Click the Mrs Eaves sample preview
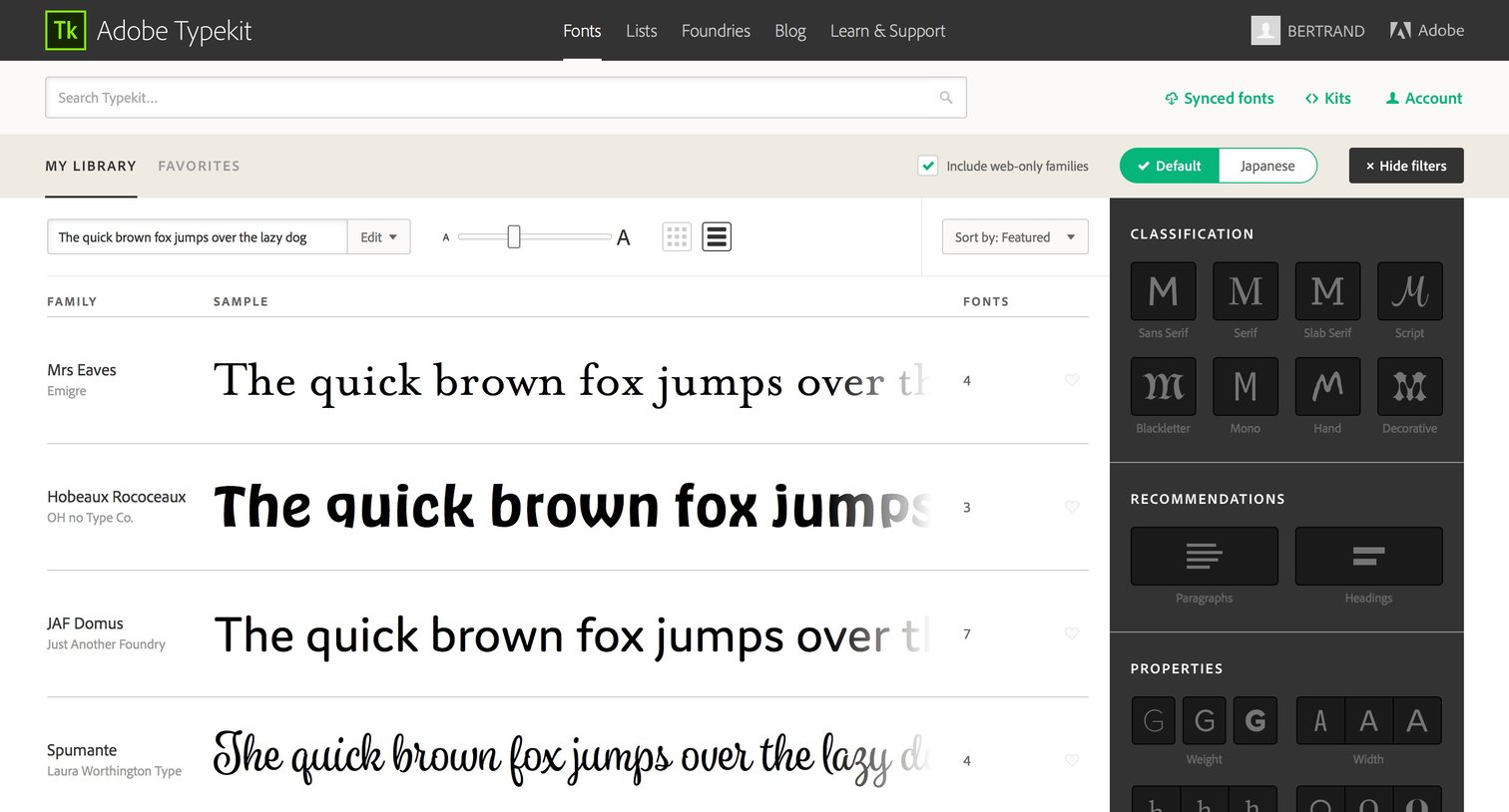The height and width of the screenshot is (812, 1509). pyautogui.click(x=573, y=383)
